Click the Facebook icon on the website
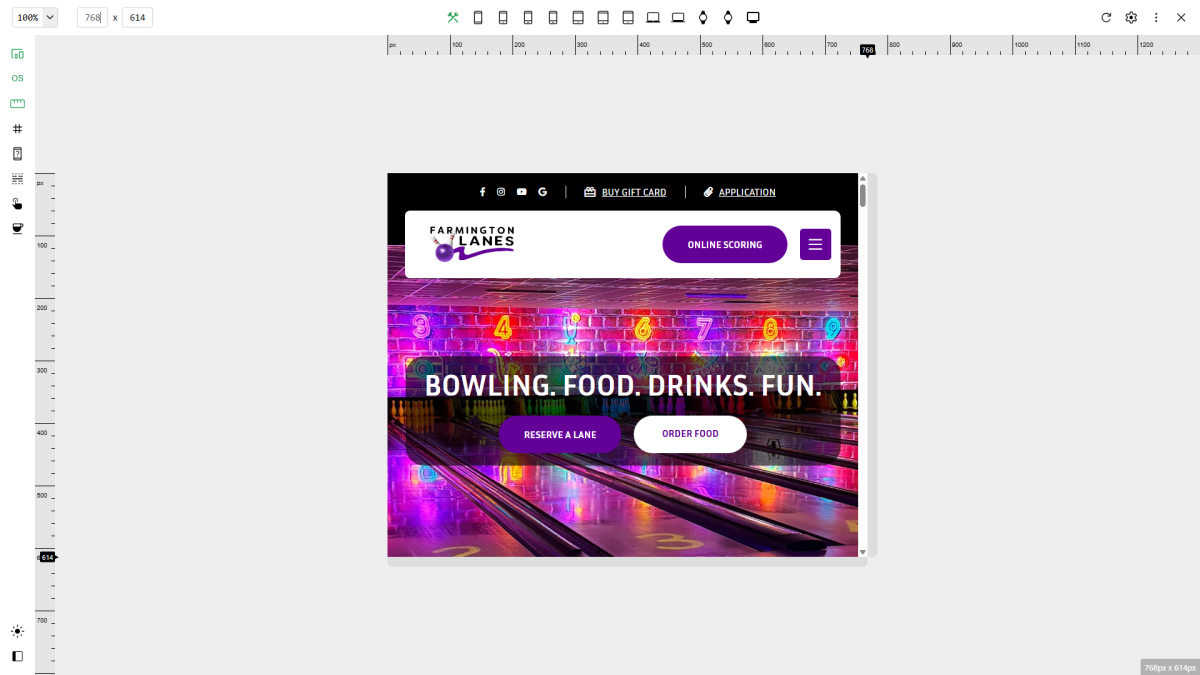1200x675 pixels. [x=482, y=192]
